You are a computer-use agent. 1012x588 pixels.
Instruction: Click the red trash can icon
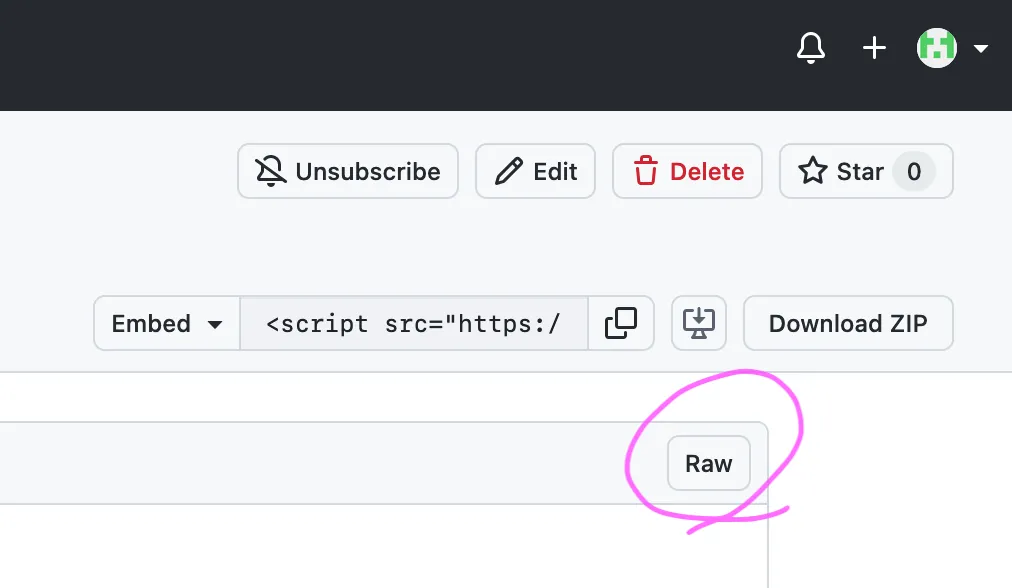(646, 172)
